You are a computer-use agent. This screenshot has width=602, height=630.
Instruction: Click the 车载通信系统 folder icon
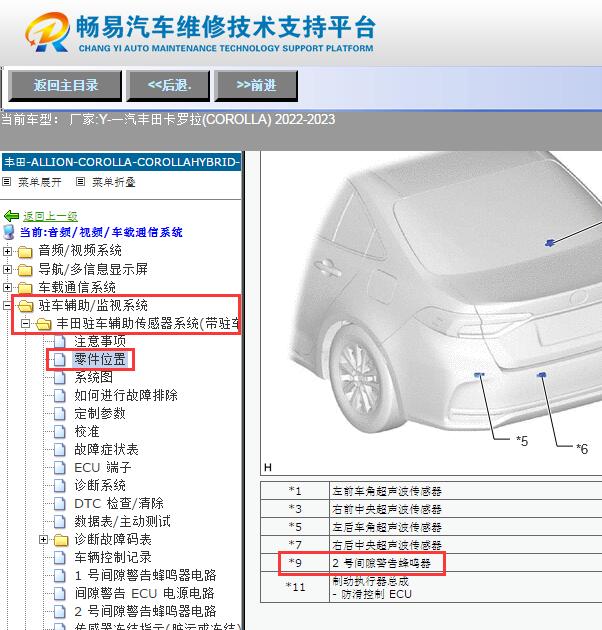(x=25, y=288)
